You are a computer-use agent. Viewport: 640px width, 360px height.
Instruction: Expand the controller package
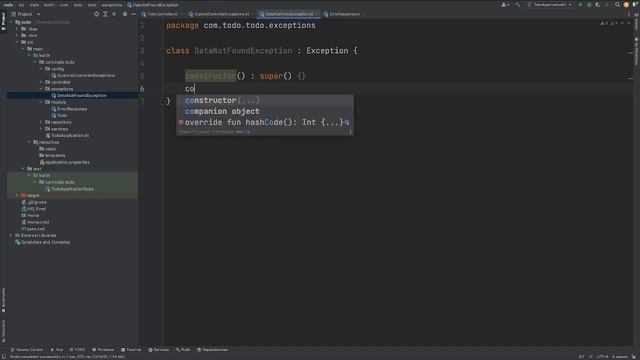click(41, 82)
